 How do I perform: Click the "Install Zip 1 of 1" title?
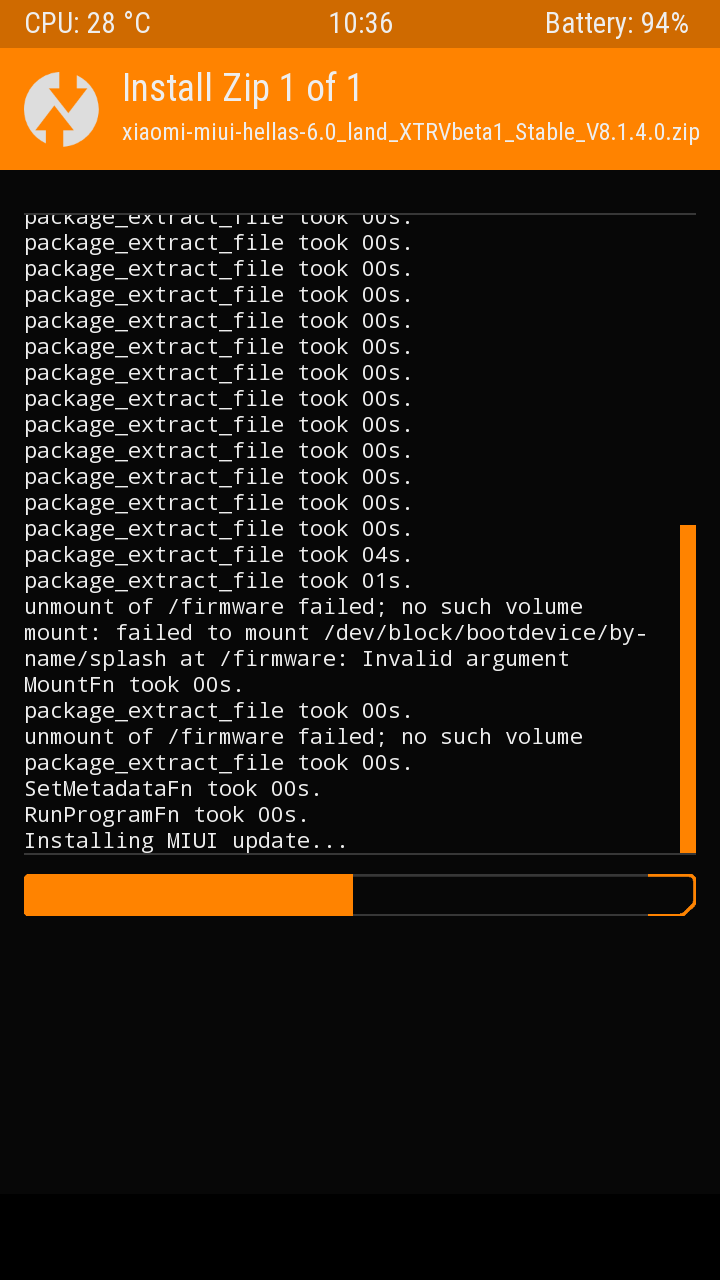pos(241,89)
